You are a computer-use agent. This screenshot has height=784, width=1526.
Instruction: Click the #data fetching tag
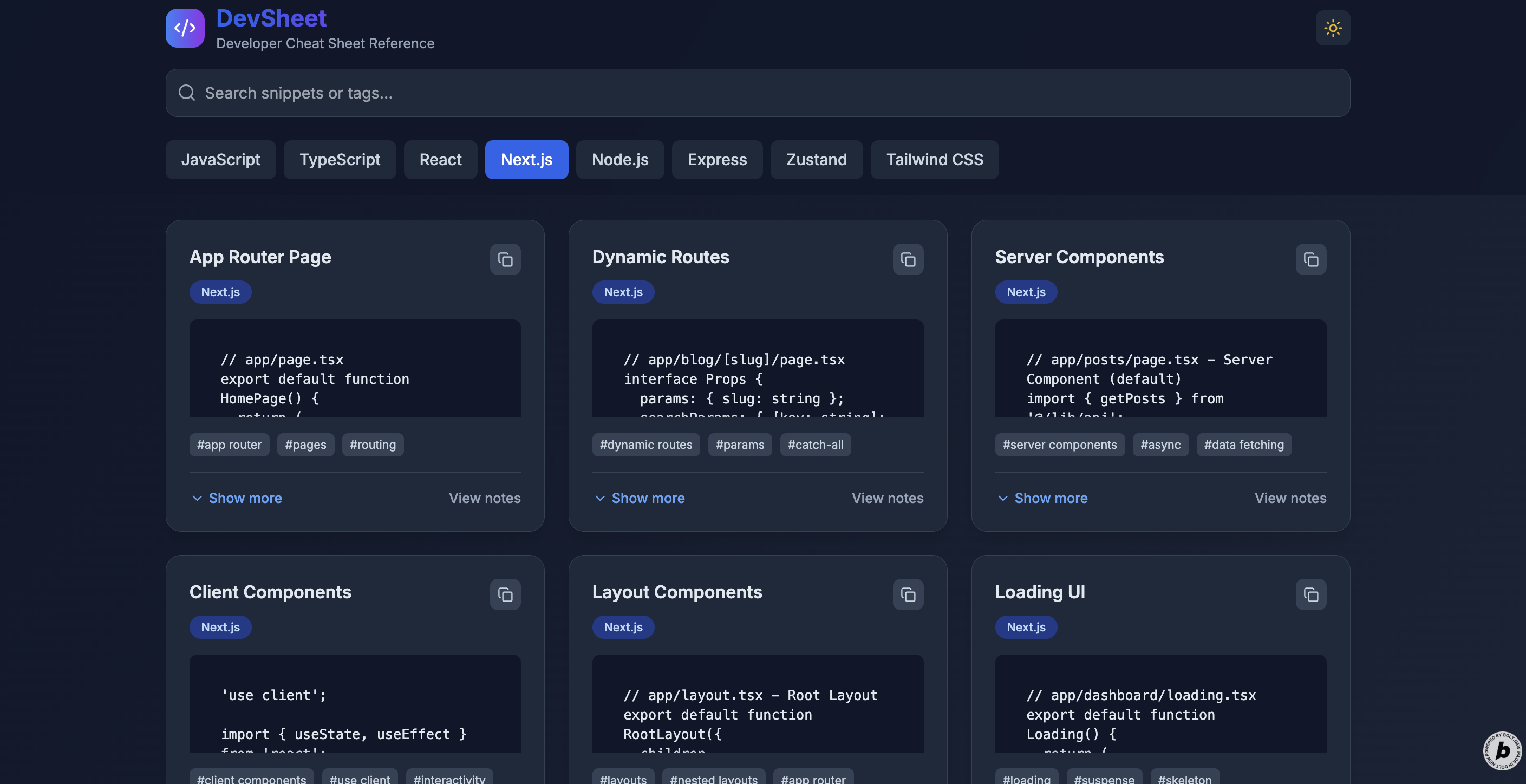pos(1243,445)
